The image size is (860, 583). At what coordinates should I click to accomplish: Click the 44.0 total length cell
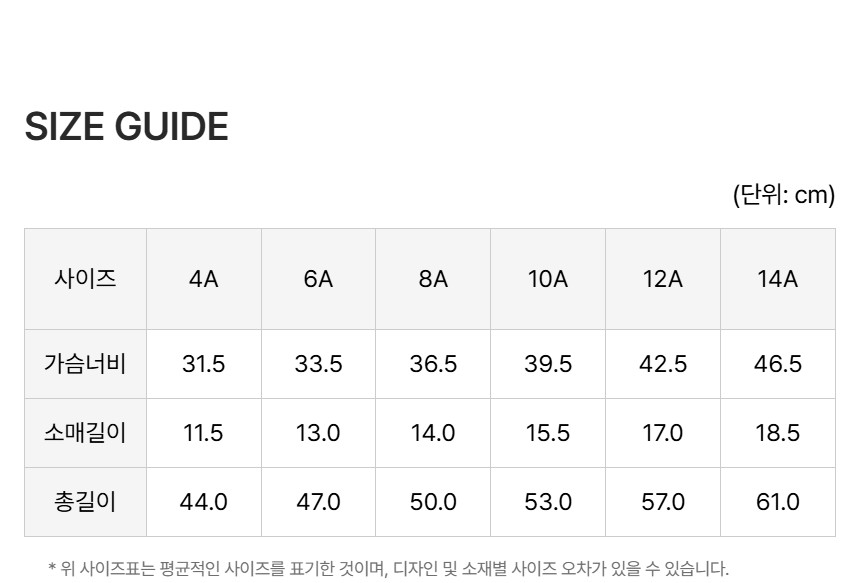pos(203,502)
